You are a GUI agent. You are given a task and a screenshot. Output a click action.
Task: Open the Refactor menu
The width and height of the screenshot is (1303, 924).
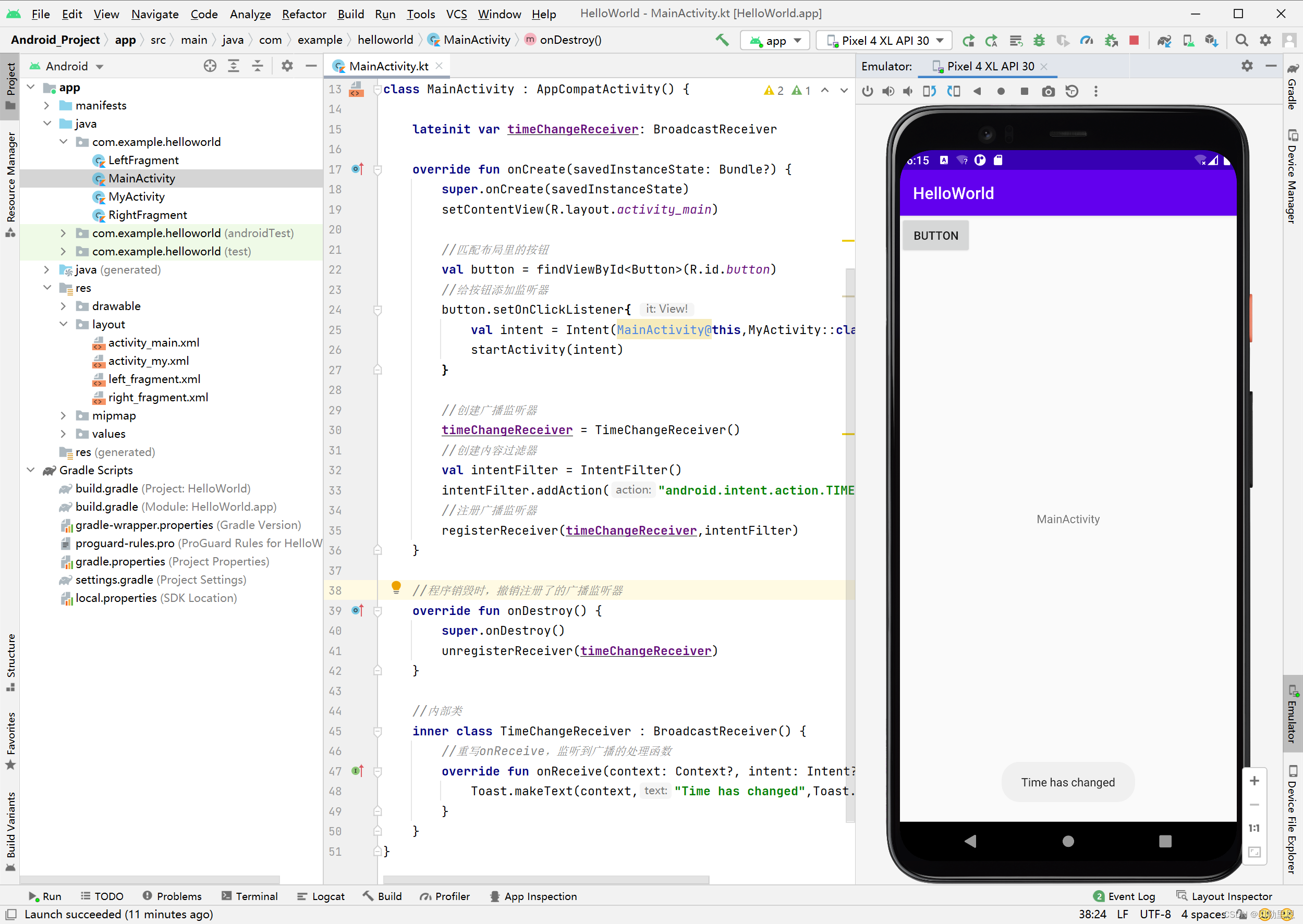pyautogui.click(x=303, y=14)
